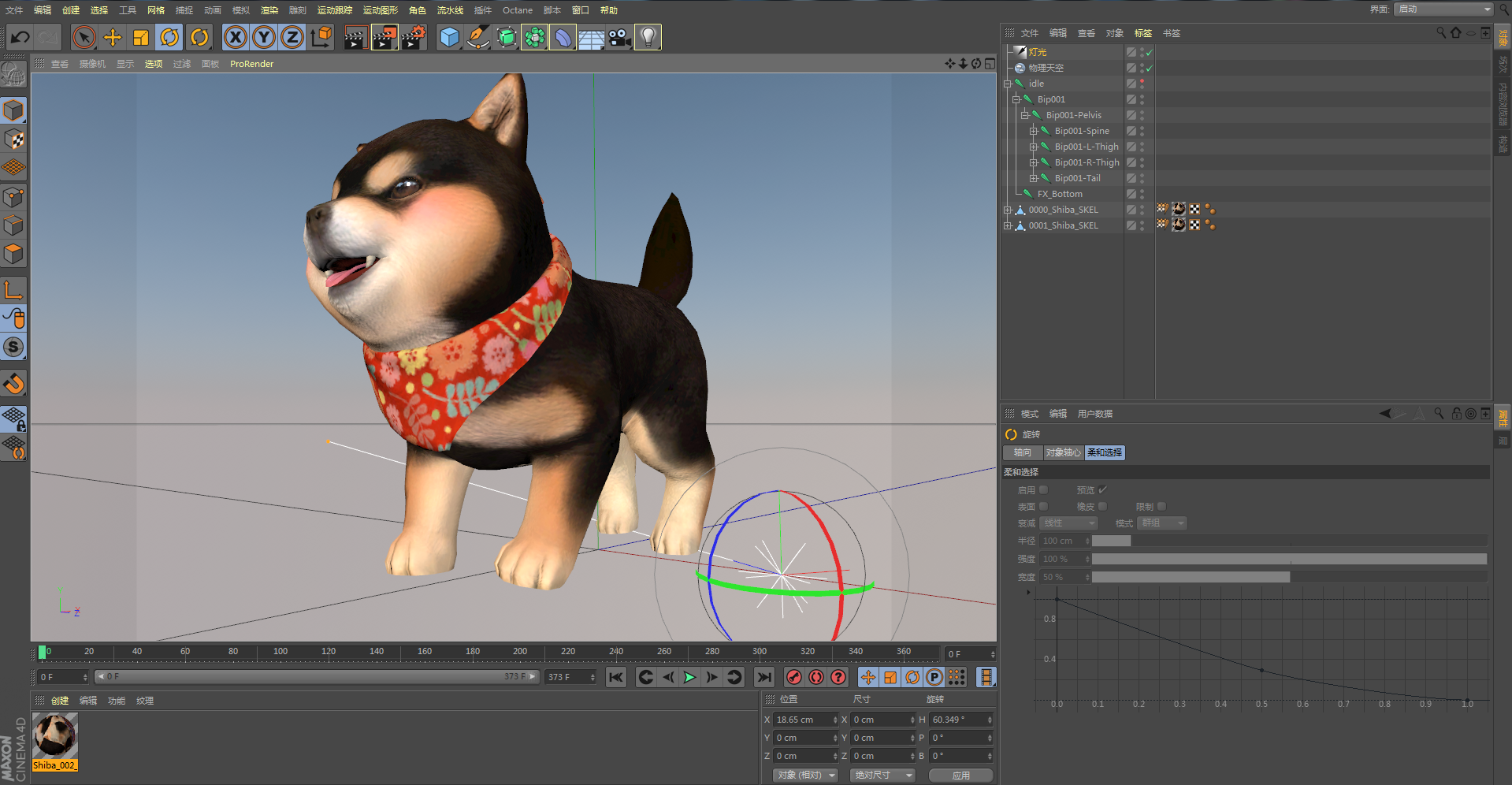Screen dimensions: 1512x785
Task: Select Texture mode checkerboard cube icon
Action: [x=13, y=140]
